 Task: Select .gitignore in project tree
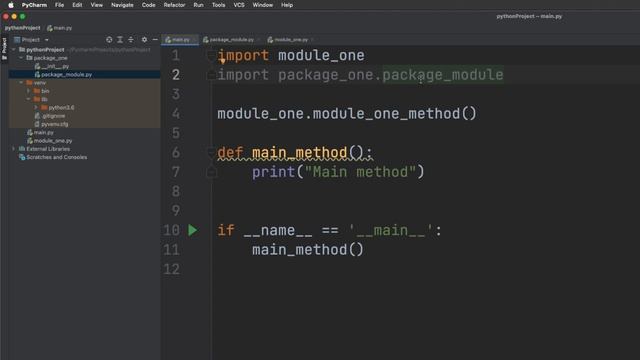coord(50,116)
